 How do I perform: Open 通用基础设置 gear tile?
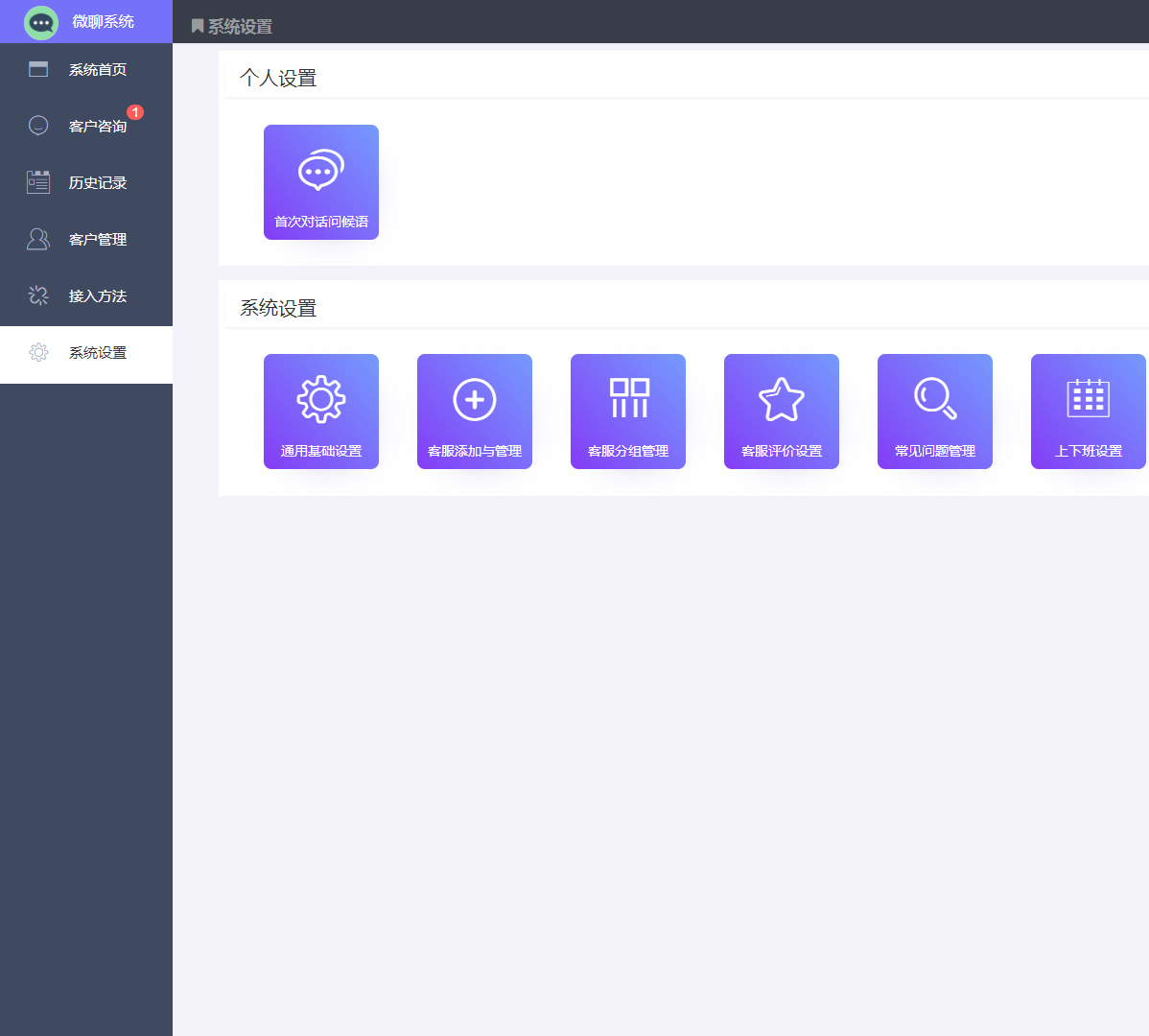pyautogui.click(x=321, y=412)
